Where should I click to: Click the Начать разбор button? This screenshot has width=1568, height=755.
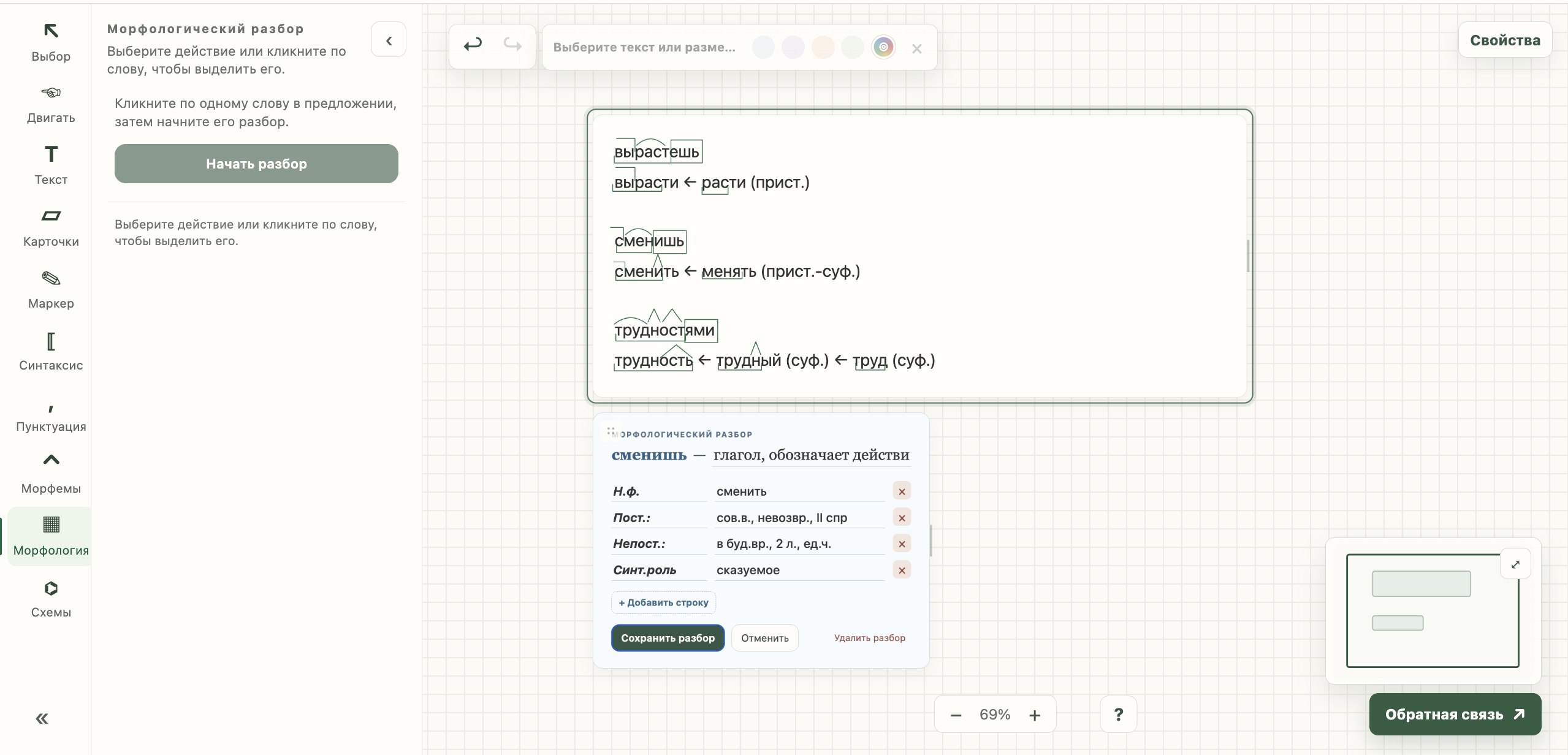pyautogui.click(x=256, y=164)
